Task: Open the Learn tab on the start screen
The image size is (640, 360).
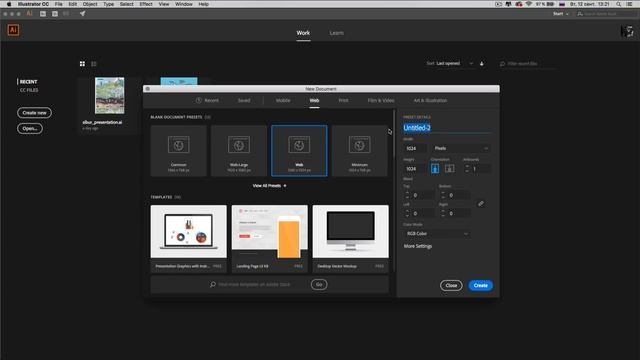Action: [x=337, y=33]
